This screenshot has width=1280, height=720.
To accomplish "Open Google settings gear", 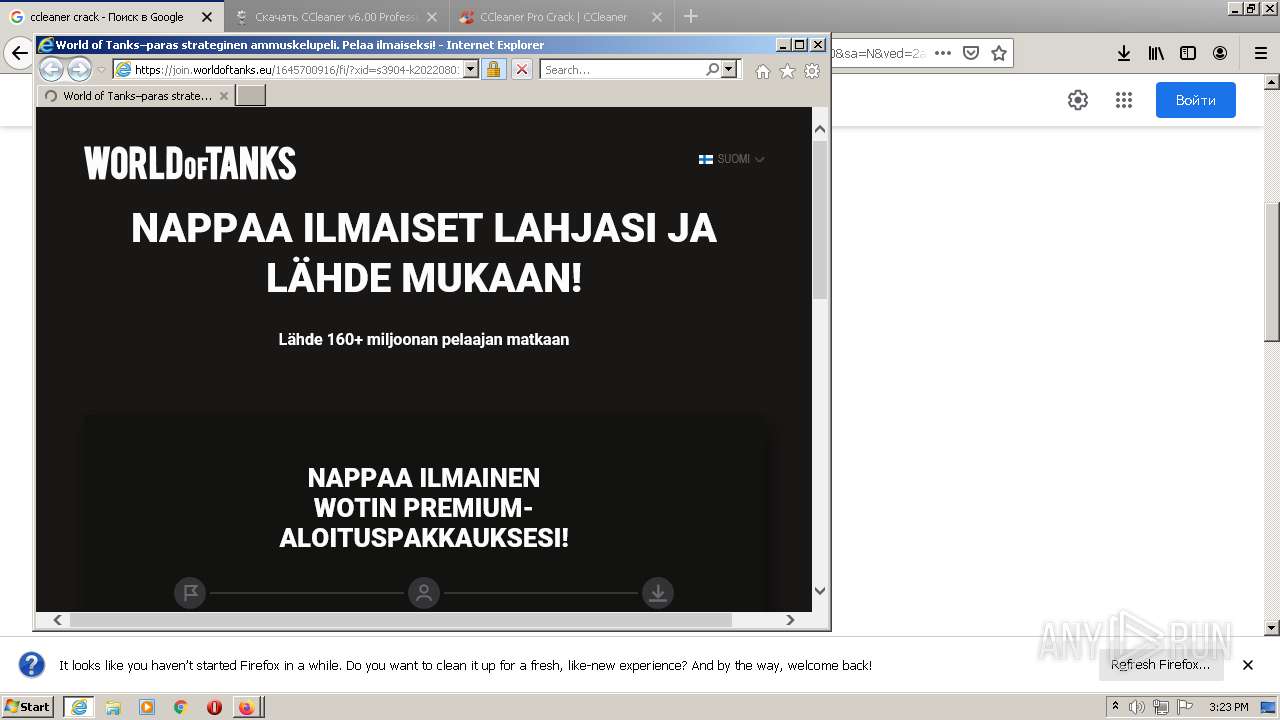I will click(1077, 100).
